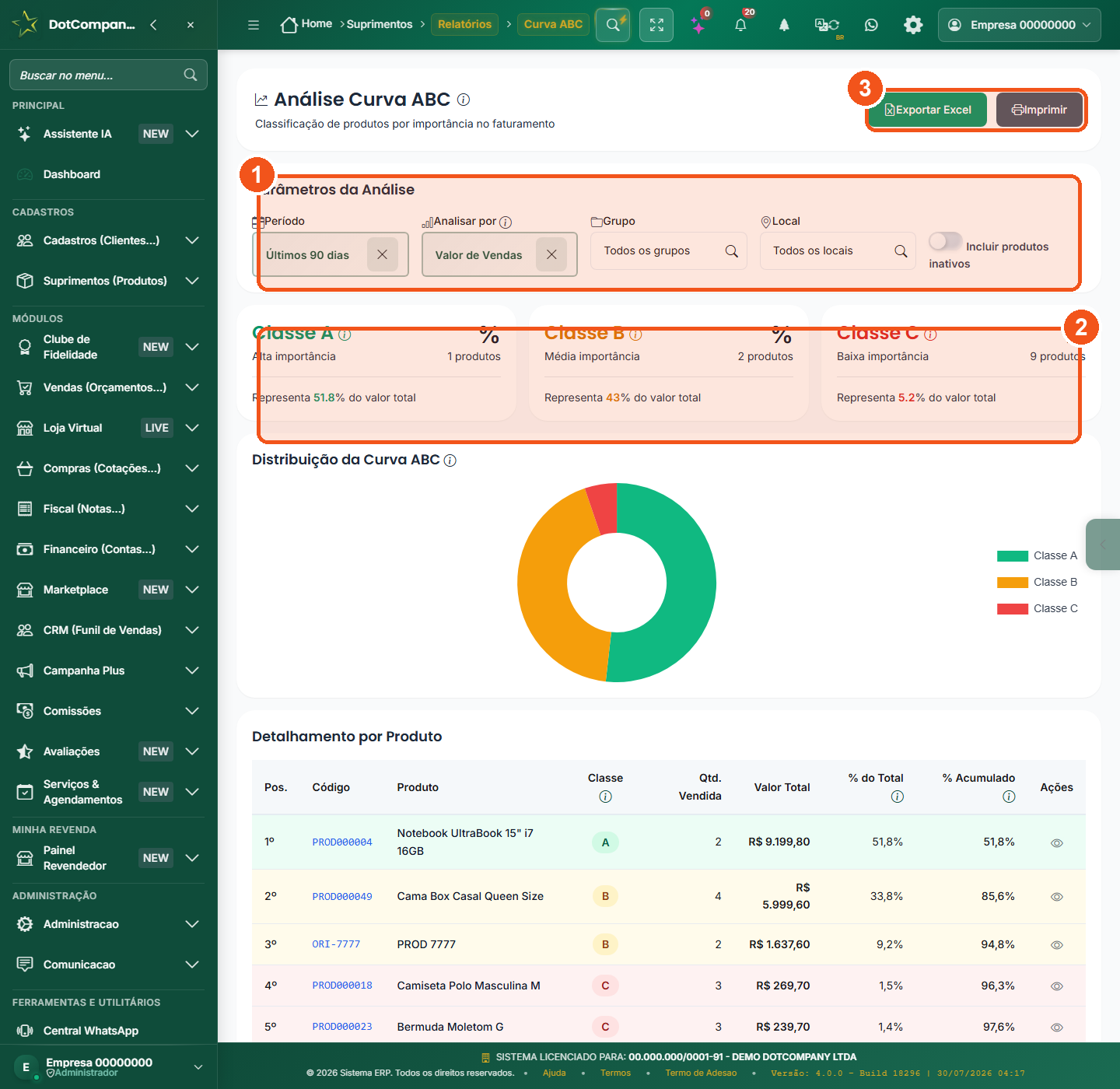The image size is (1120, 1089).
Task: Open the Empresa 00000000 account dropdown
Action: pyautogui.click(x=1020, y=25)
